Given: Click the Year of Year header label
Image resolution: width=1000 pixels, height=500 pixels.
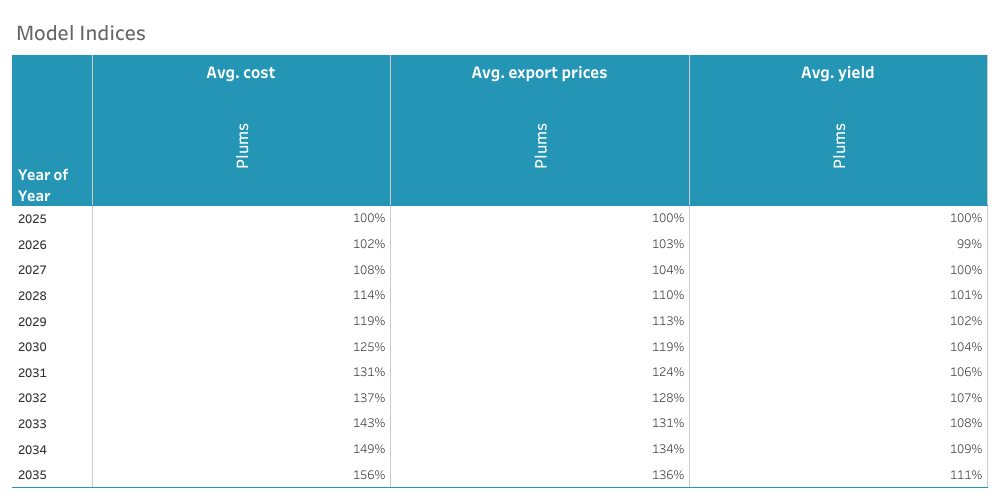Looking at the screenshot, I should [43, 185].
